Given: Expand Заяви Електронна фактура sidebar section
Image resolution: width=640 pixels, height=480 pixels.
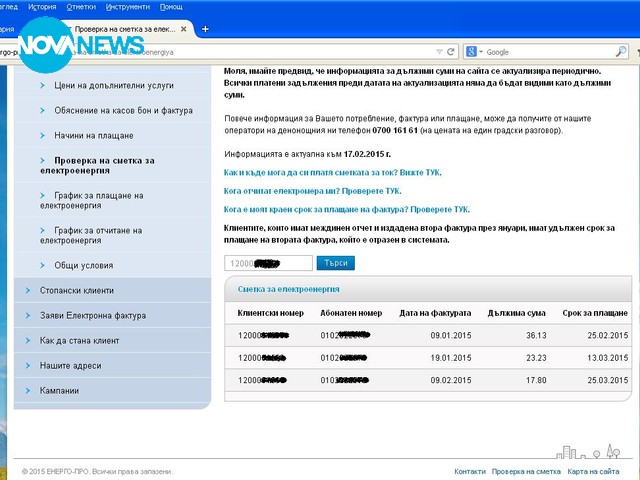Looking at the screenshot, I should (86, 315).
